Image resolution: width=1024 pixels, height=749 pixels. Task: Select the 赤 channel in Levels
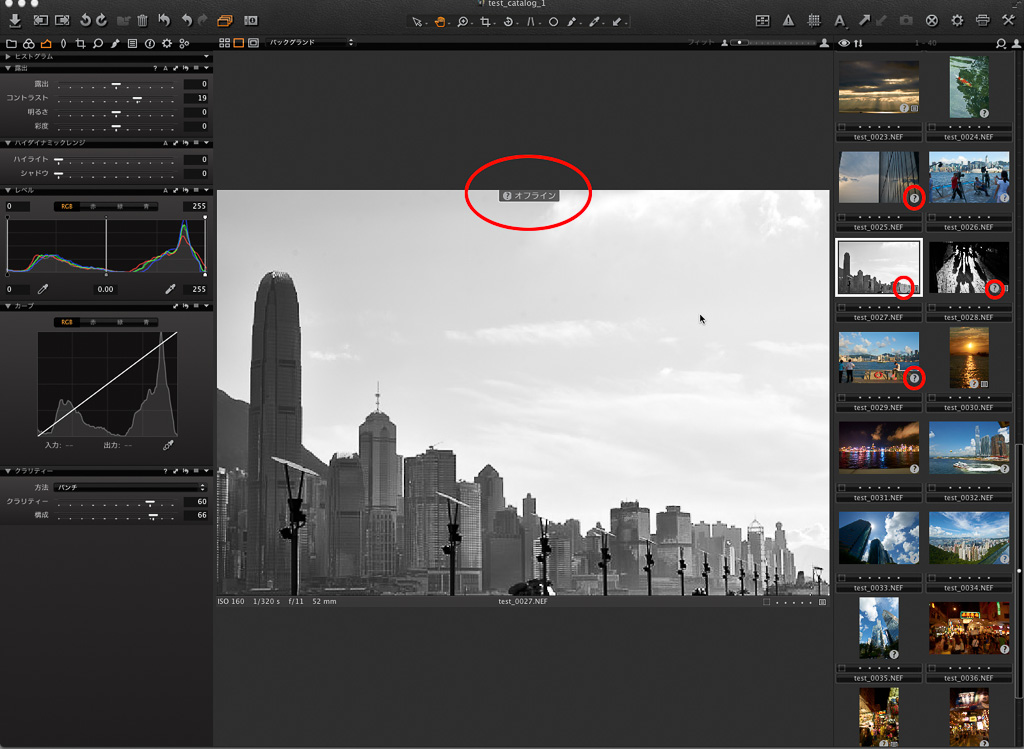pyautogui.click(x=93, y=206)
